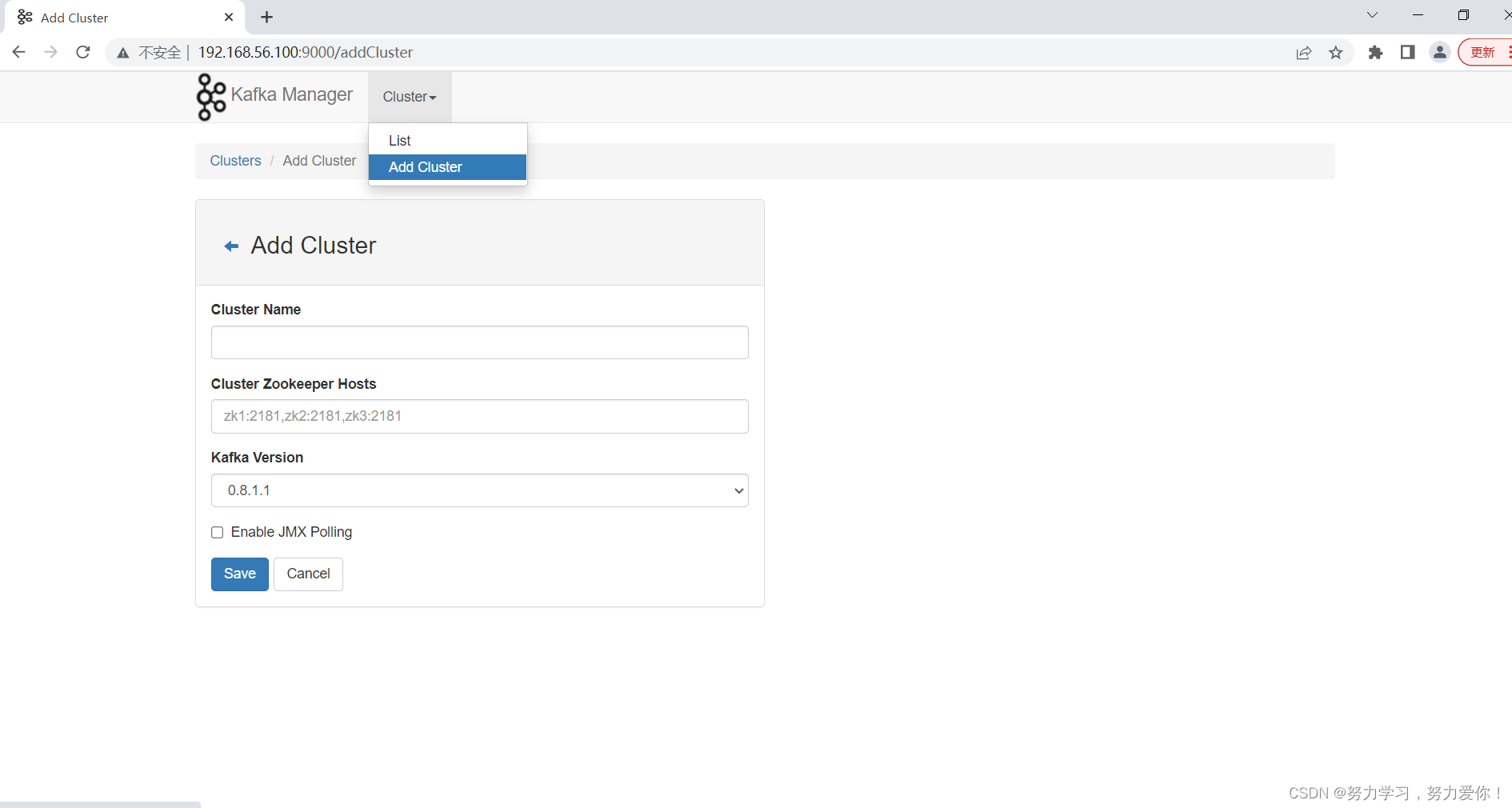Click the Add Cluster panel heading
This screenshot has height=808, width=1512.
314,246
